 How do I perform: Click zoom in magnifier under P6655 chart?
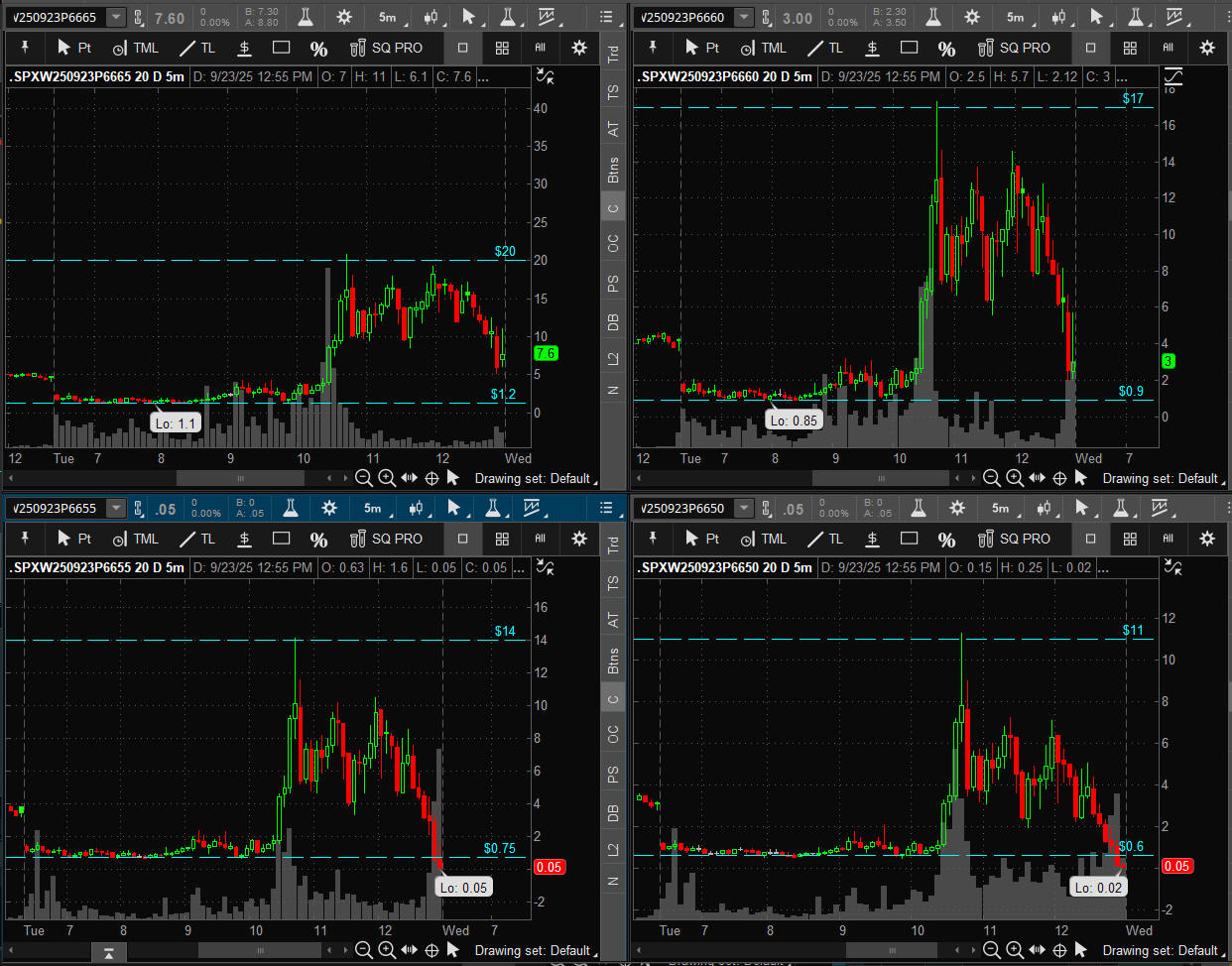(387, 950)
